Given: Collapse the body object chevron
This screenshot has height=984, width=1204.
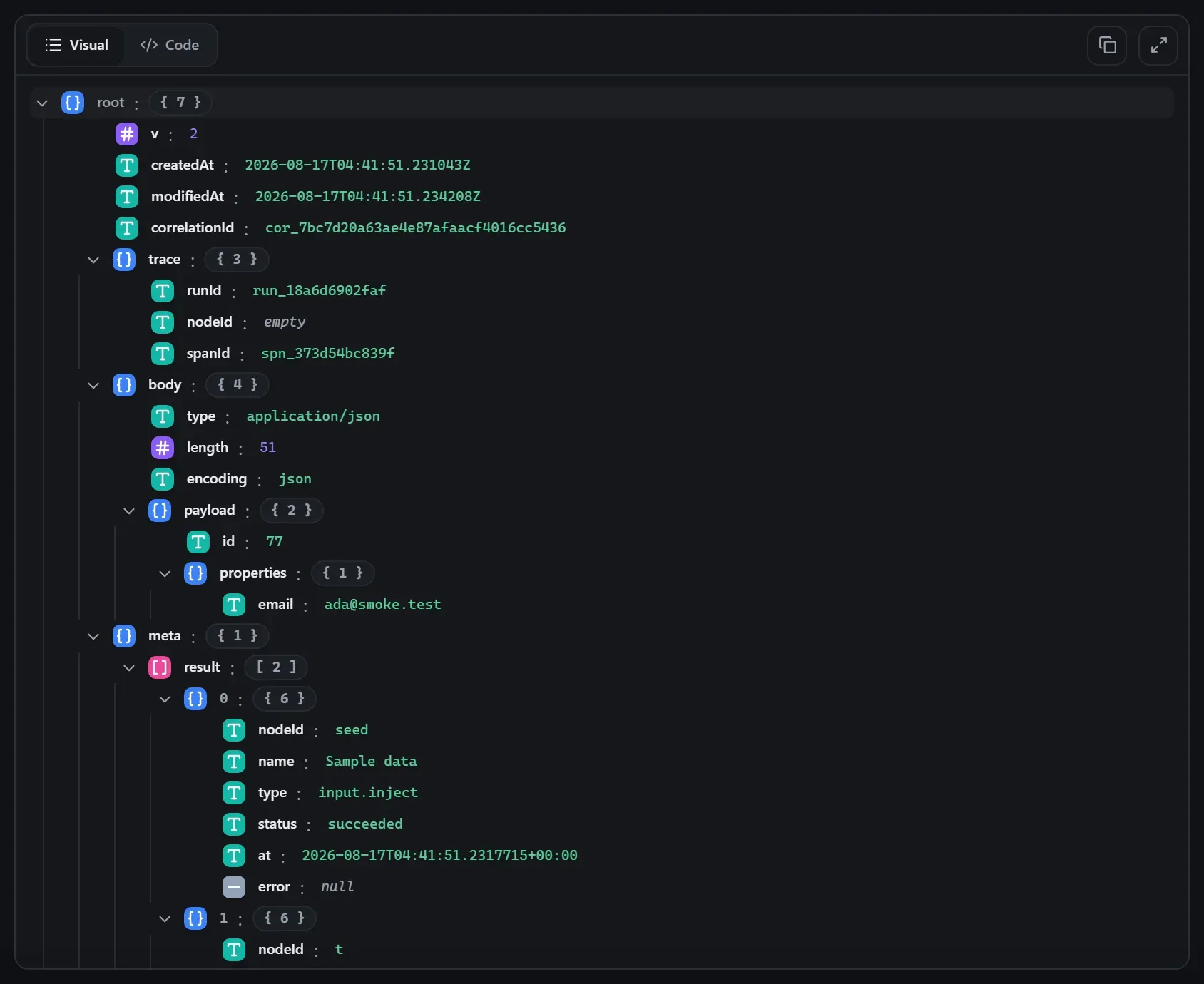Looking at the screenshot, I should 93,385.
